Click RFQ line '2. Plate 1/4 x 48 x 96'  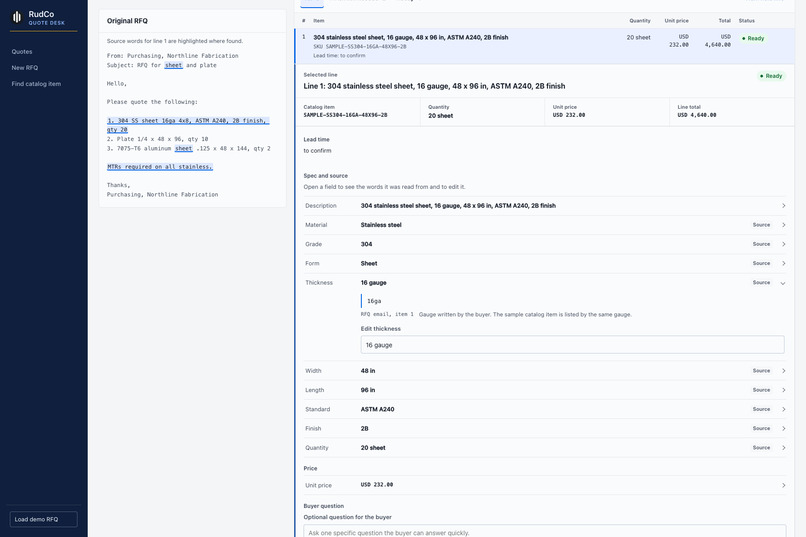click(157, 139)
